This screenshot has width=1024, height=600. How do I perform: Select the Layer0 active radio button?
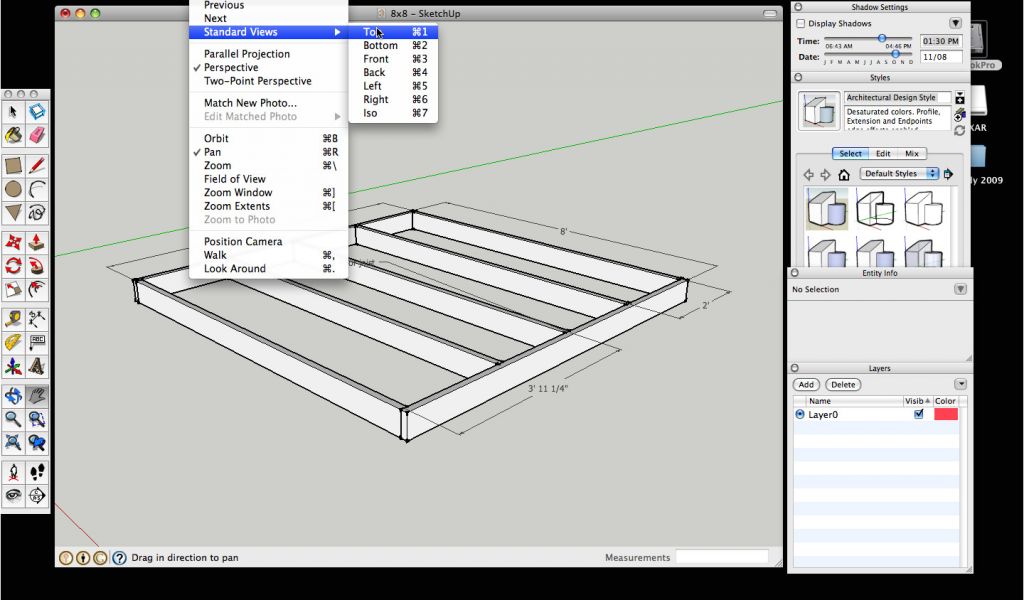(800, 414)
